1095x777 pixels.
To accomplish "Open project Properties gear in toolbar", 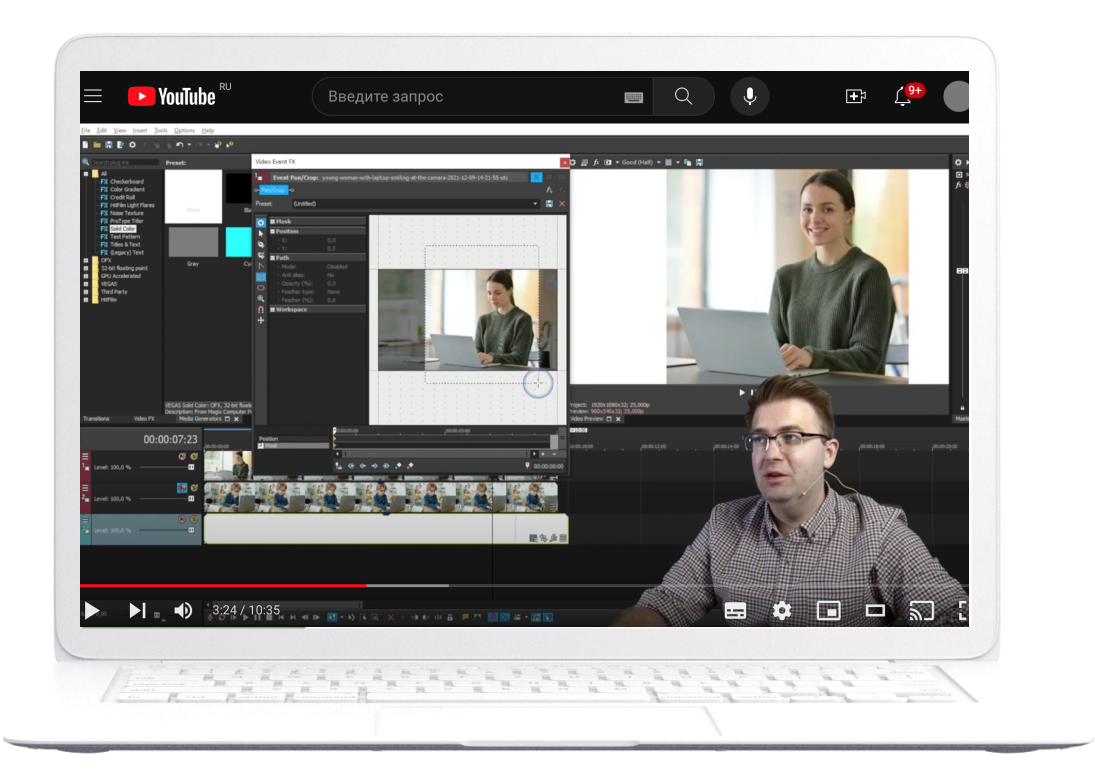I will [132, 145].
